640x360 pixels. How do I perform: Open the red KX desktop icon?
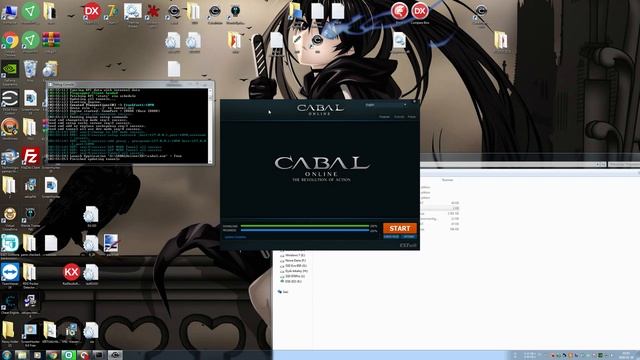coord(71,273)
